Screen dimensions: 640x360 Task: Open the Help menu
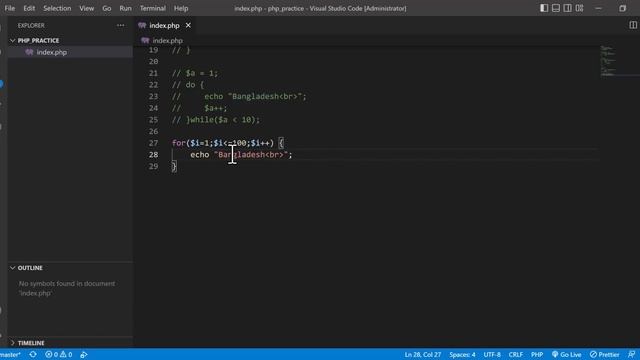181,8
